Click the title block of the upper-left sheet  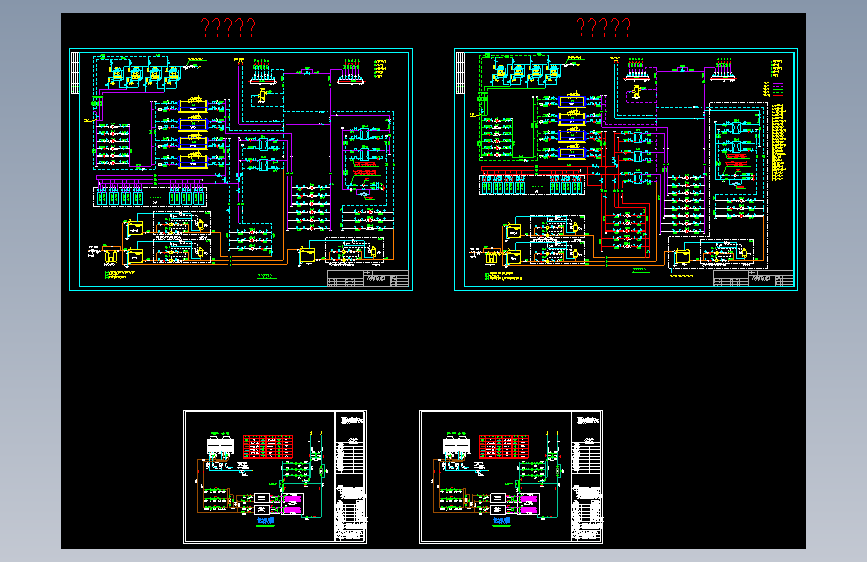click(x=368, y=278)
